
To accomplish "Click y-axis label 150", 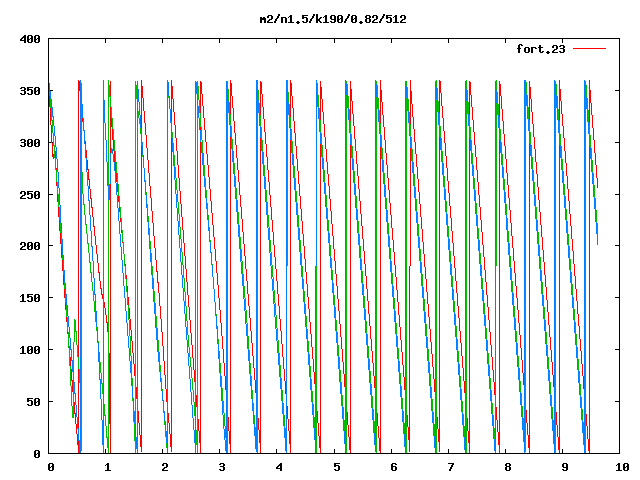I will pos(30,298).
